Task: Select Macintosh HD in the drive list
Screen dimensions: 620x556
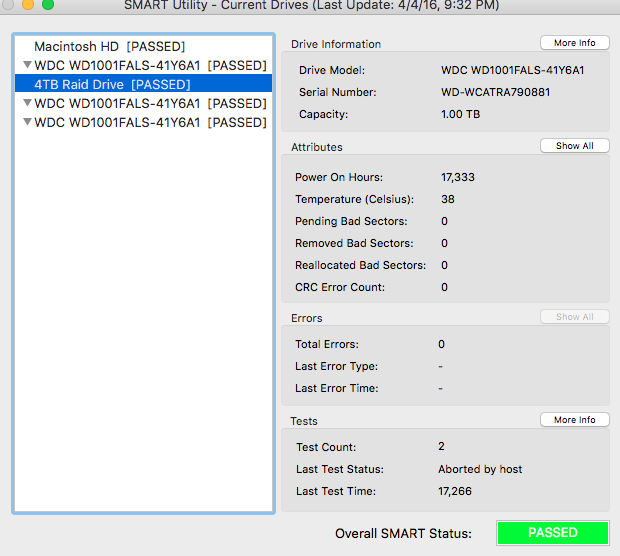Action: point(143,46)
